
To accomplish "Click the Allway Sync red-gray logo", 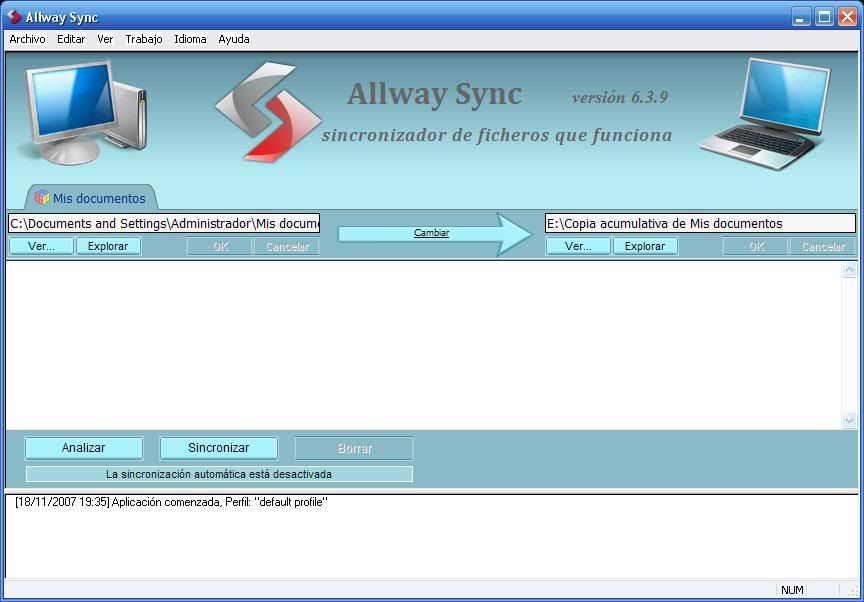I will pos(268,112).
